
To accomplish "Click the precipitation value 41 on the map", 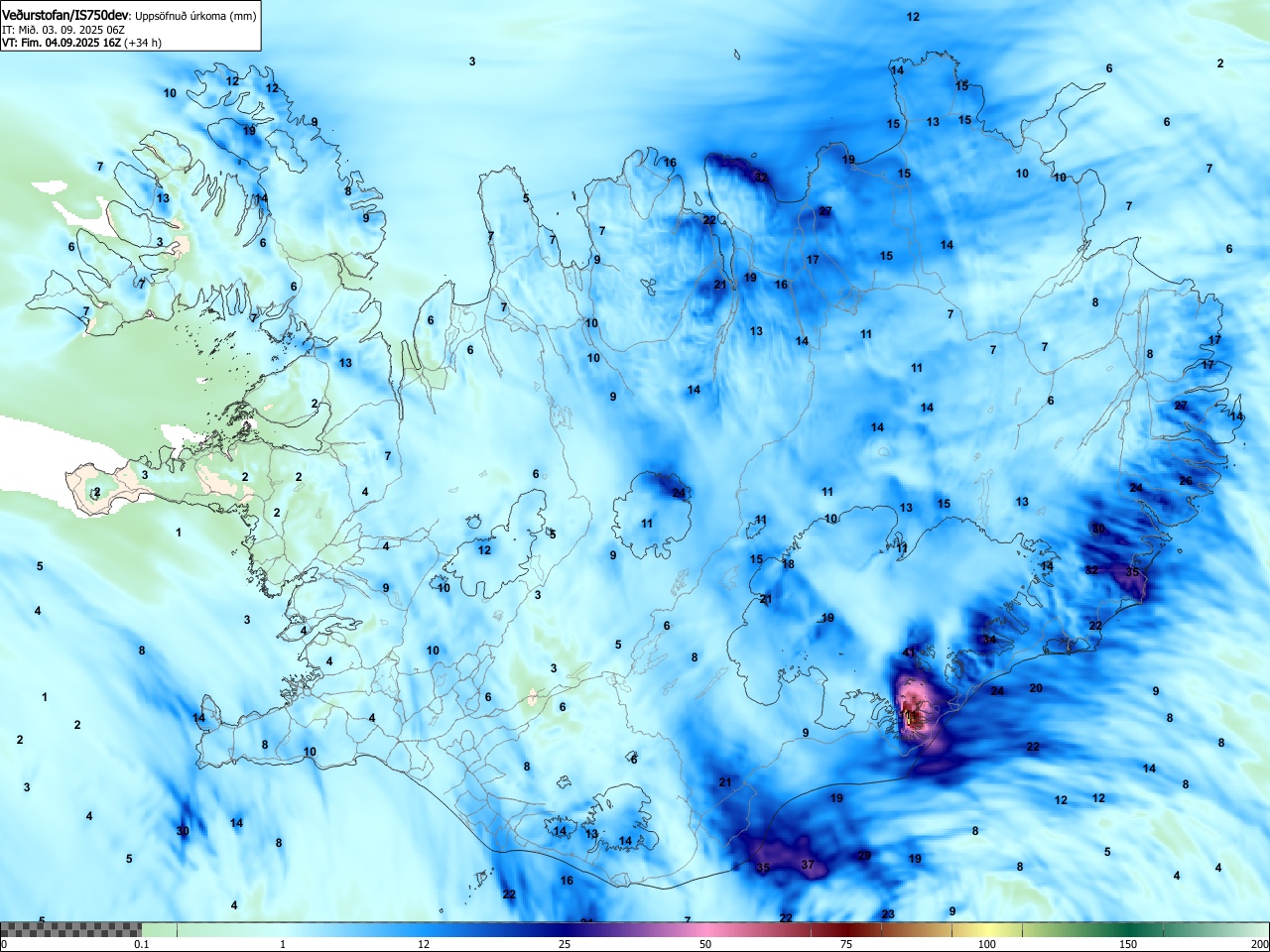I will (910, 653).
